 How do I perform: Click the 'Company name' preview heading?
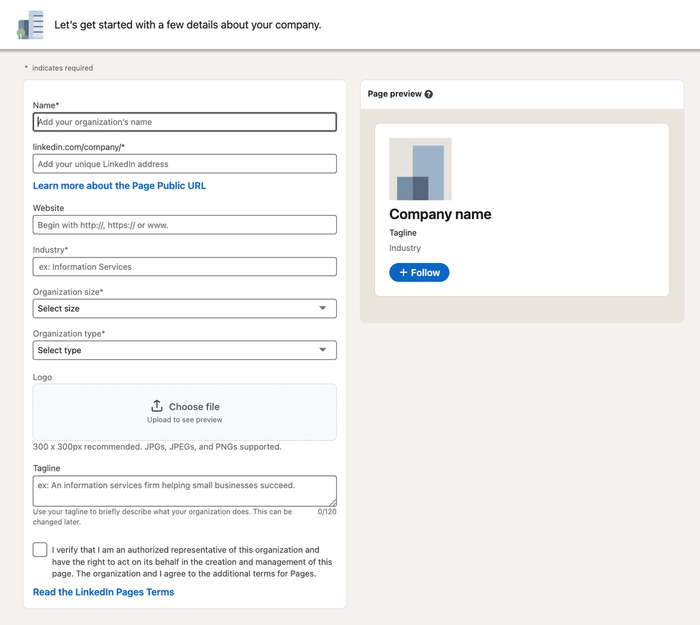point(440,214)
